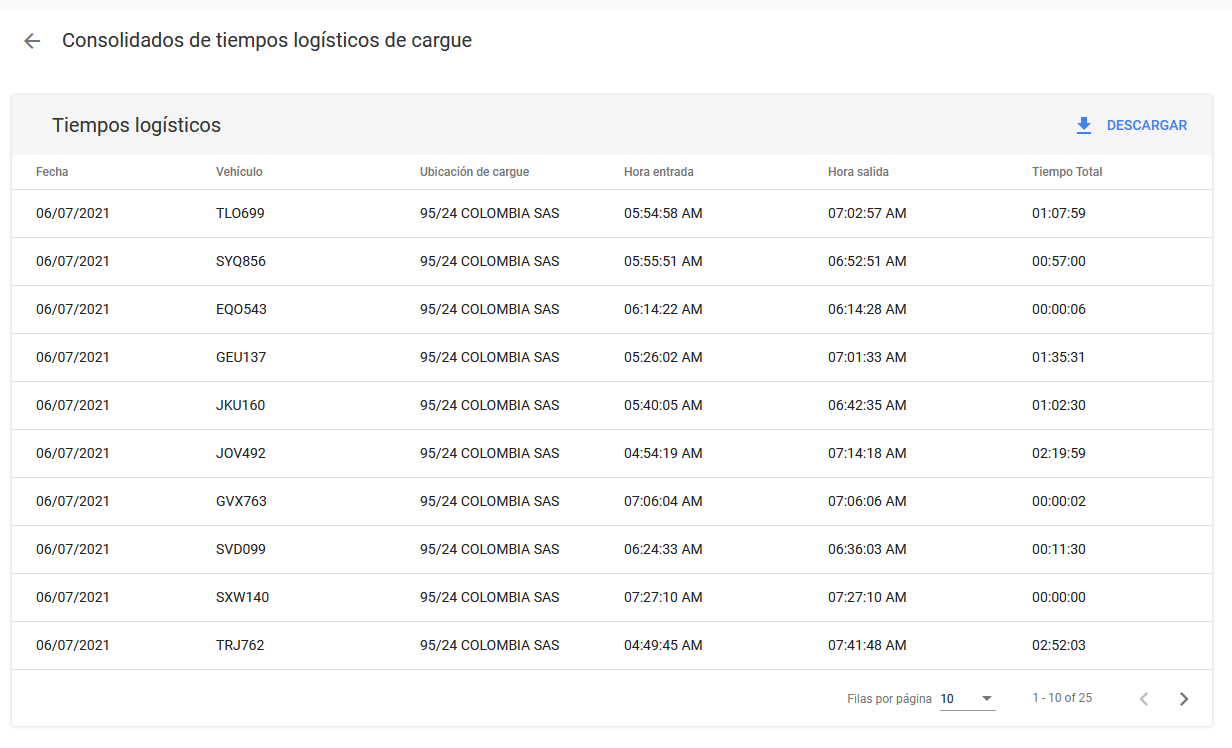
Task: Click the Vehículo column header
Action: 239,172
